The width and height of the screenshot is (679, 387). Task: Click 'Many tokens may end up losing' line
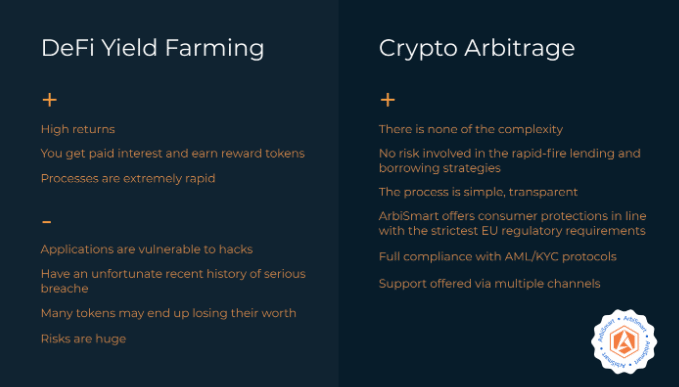169,313
